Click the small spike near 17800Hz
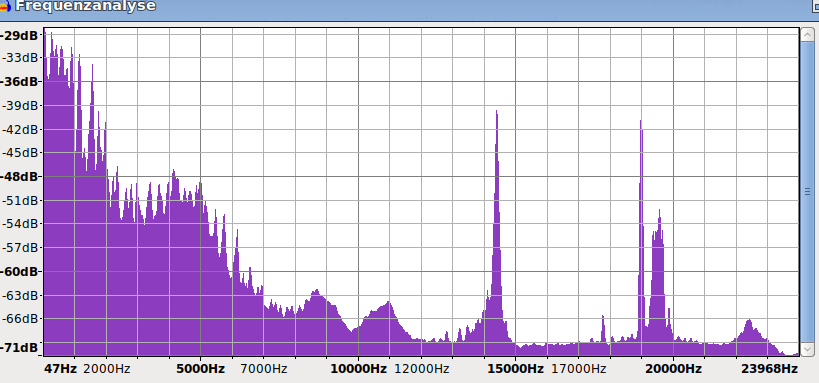The height and width of the screenshot is (383, 819). click(603, 328)
